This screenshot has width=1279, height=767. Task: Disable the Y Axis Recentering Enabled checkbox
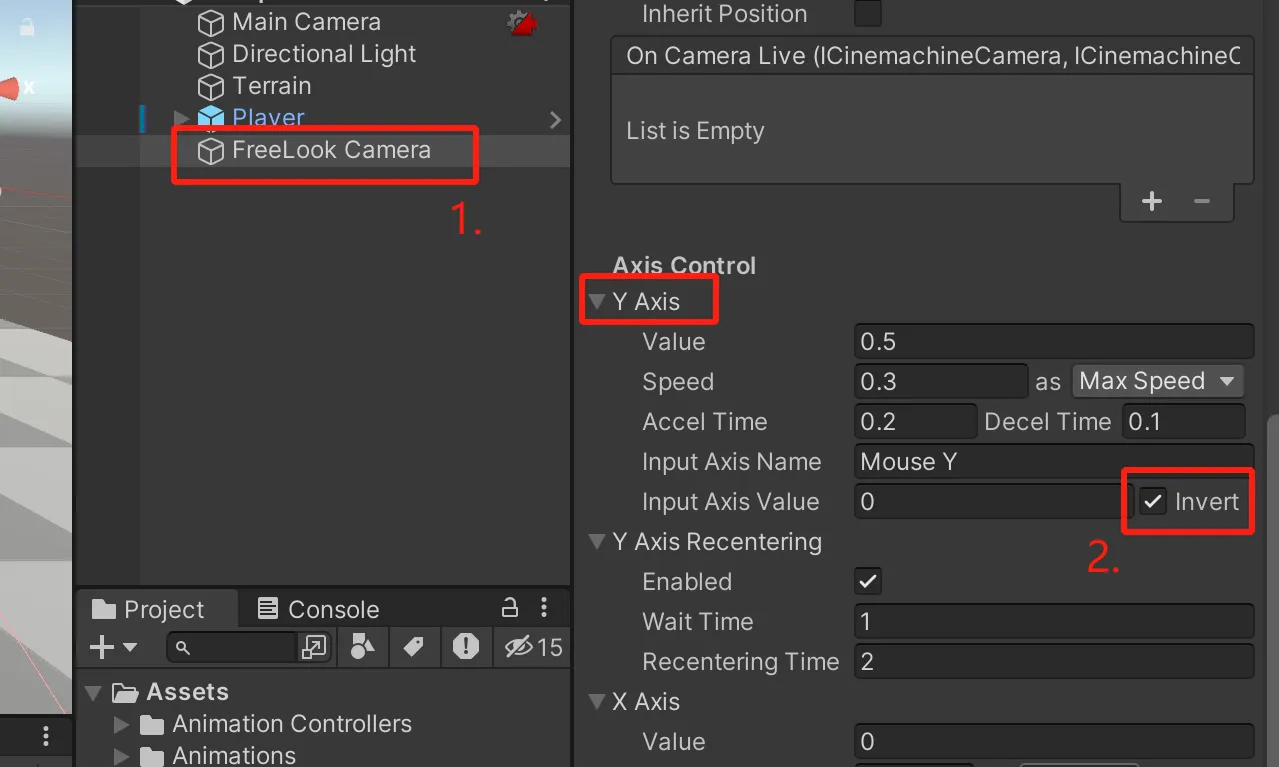pos(868,582)
